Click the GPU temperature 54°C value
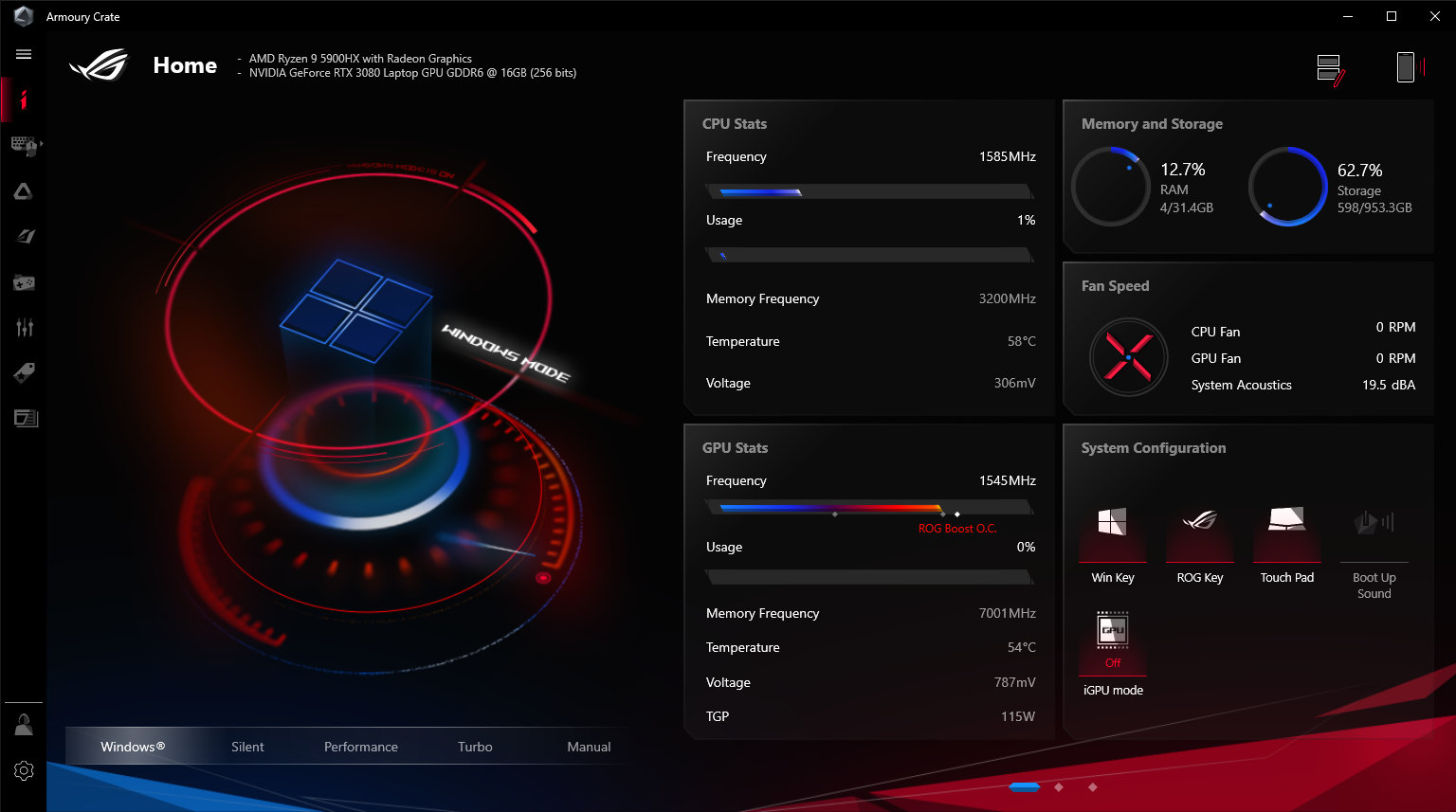The image size is (1456, 812). click(1022, 647)
